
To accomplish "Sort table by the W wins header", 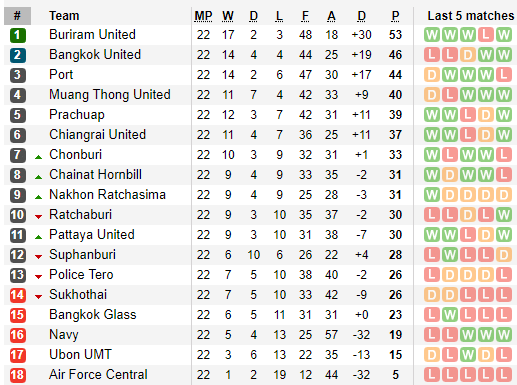I will [228, 16].
